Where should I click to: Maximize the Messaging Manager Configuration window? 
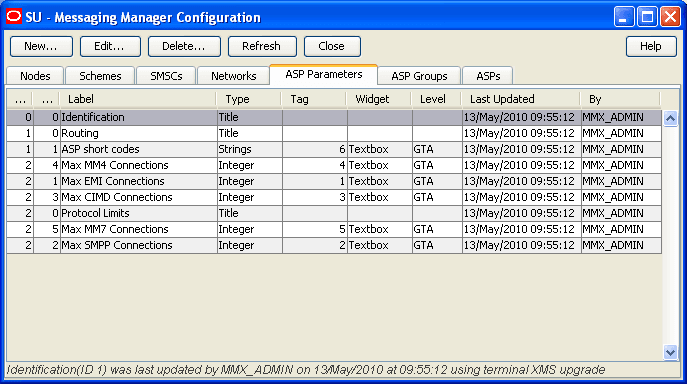pyautogui.click(x=647, y=18)
